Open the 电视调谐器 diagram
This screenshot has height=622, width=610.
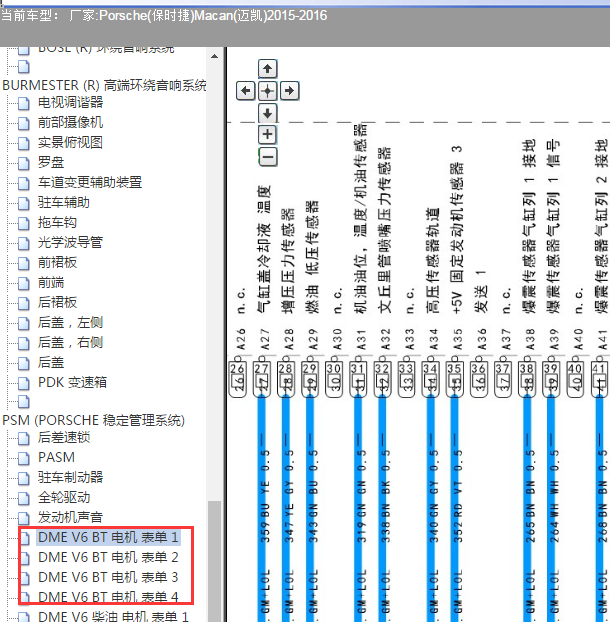(70, 102)
